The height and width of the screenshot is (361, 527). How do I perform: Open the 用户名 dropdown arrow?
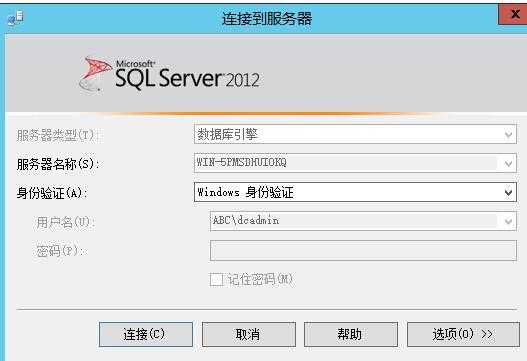click(508, 222)
